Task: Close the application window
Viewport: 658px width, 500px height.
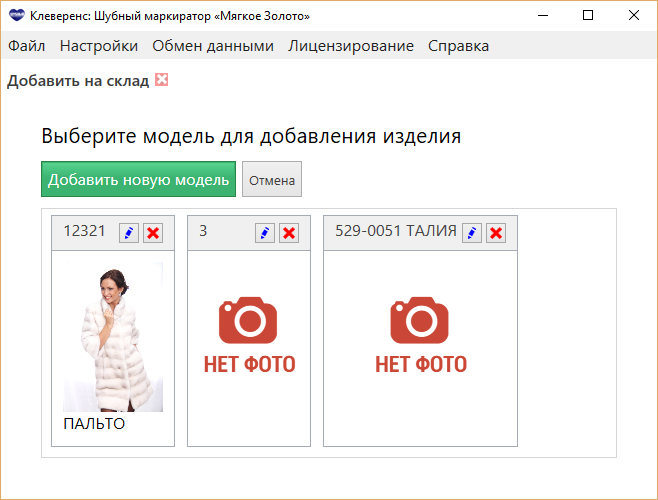Action: point(634,16)
